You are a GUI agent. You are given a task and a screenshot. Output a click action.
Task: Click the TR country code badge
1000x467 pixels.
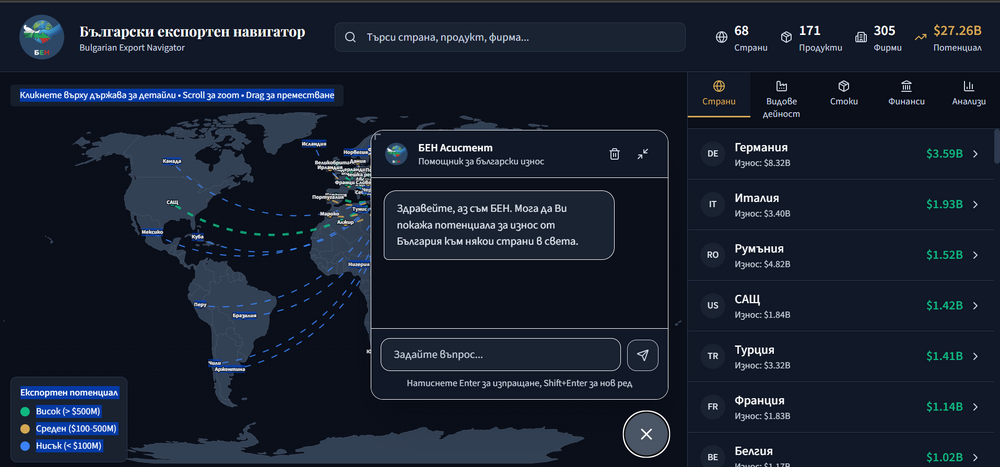[713, 356]
